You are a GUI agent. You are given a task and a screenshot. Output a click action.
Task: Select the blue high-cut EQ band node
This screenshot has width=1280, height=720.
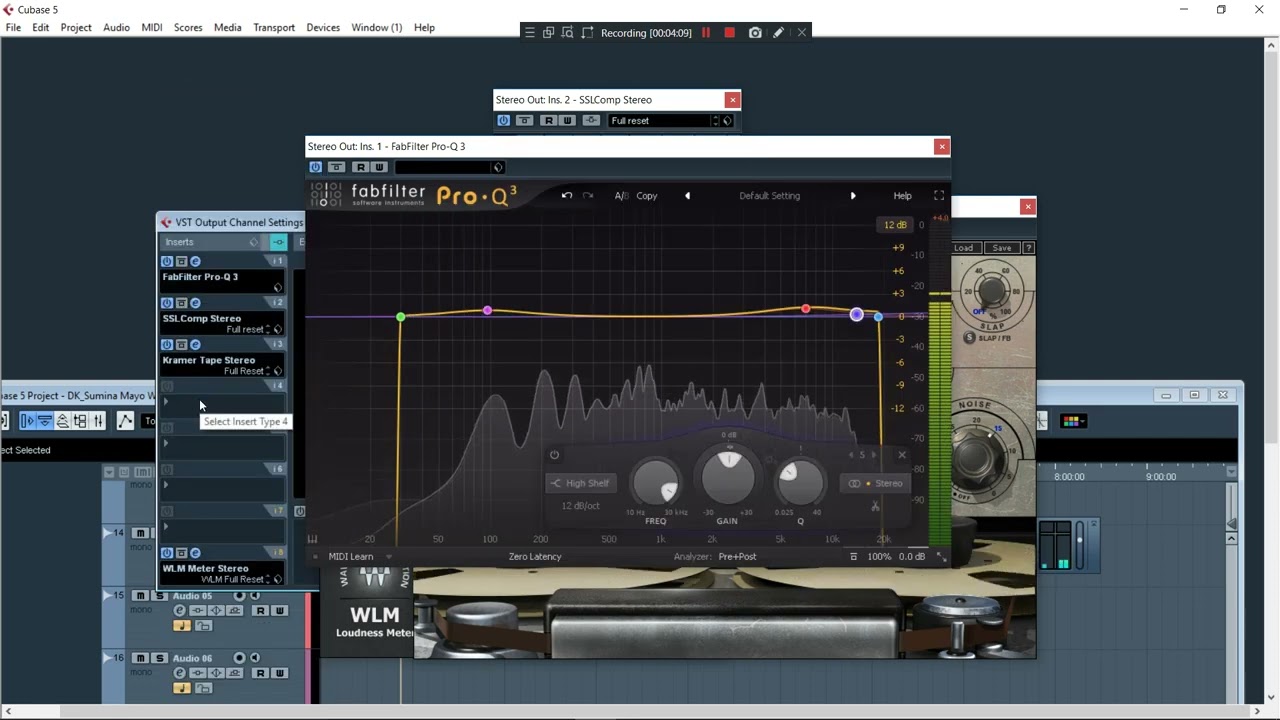point(878,317)
